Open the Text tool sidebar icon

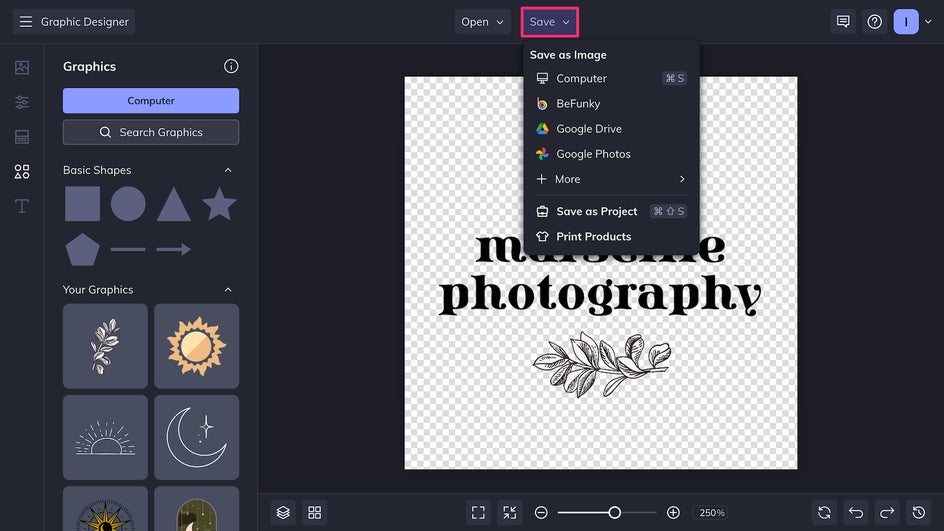click(22, 206)
